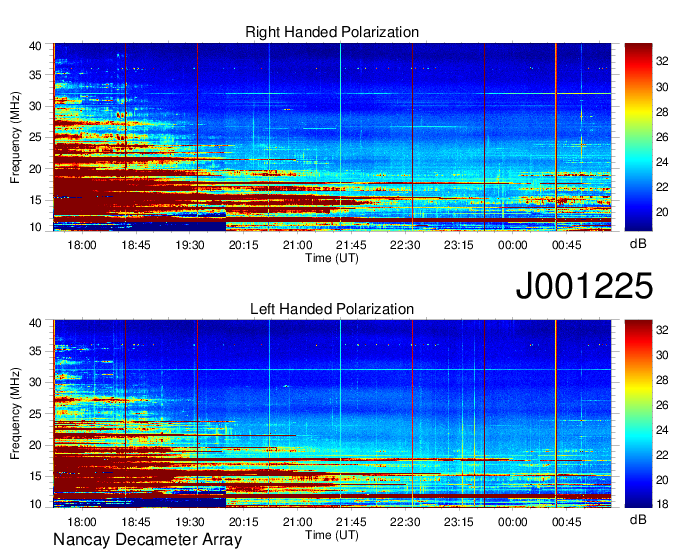Screen dimensions: 680x552
Task: Click "18:45" time tick under Right Handed plot
Action: click(x=136, y=245)
